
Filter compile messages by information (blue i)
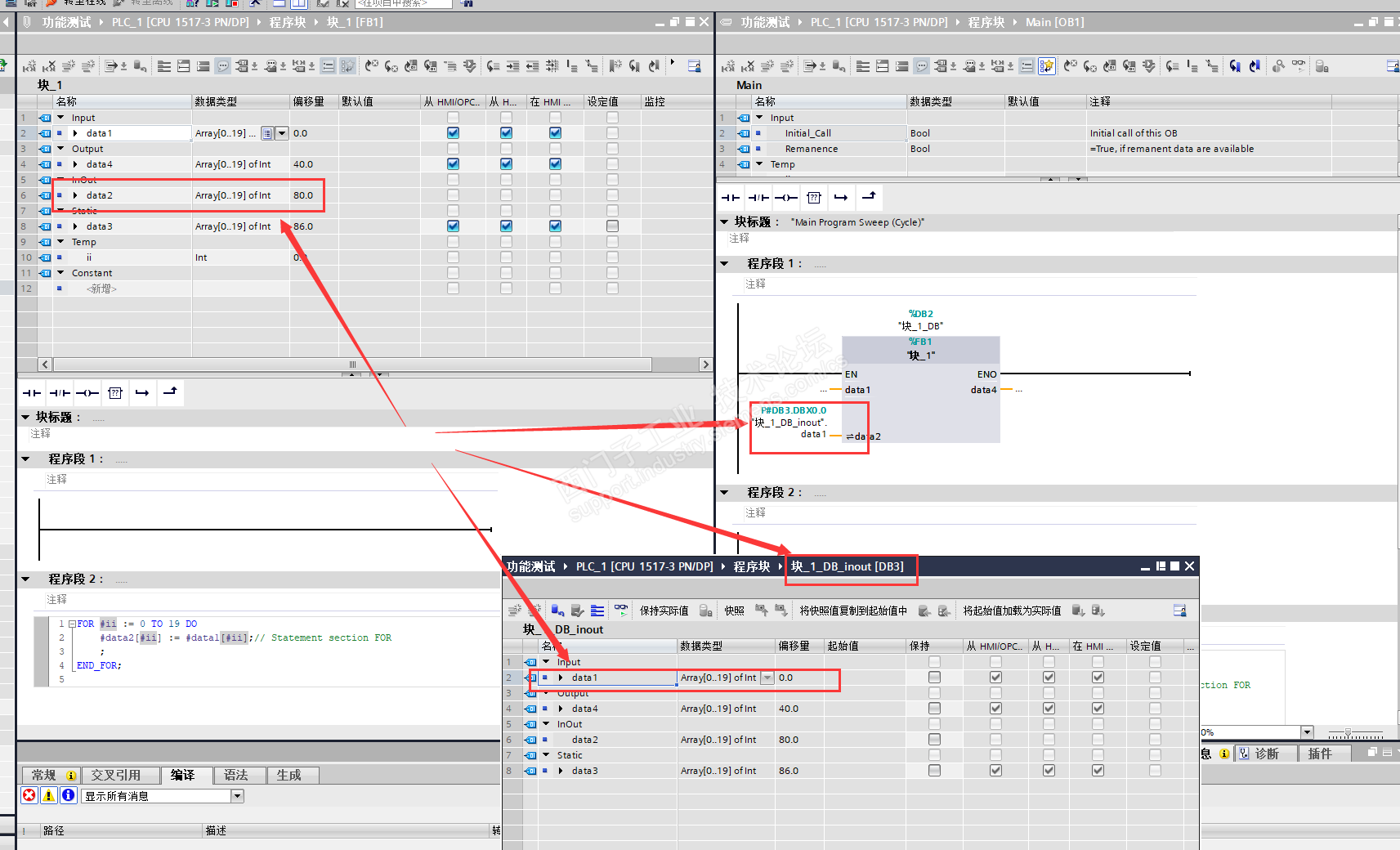[x=69, y=795]
